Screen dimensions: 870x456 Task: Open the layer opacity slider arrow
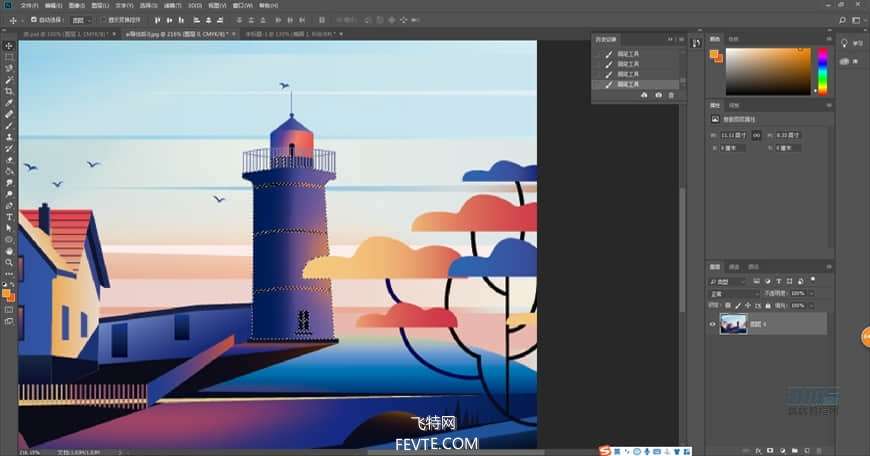coord(812,293)
